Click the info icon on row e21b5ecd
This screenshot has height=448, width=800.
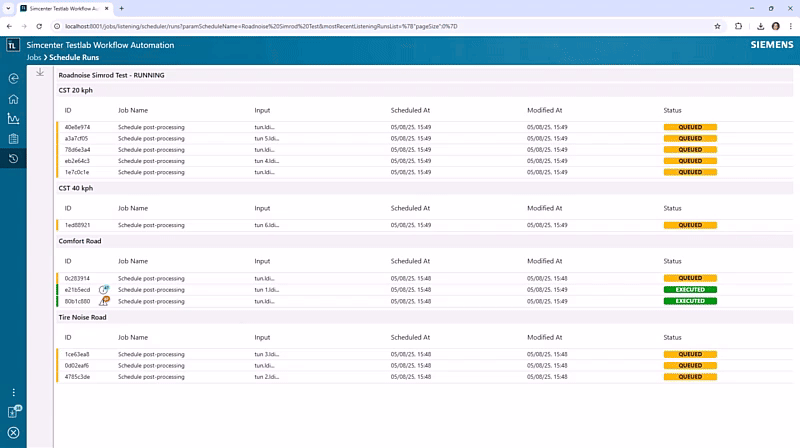click(x=104, y=289)
